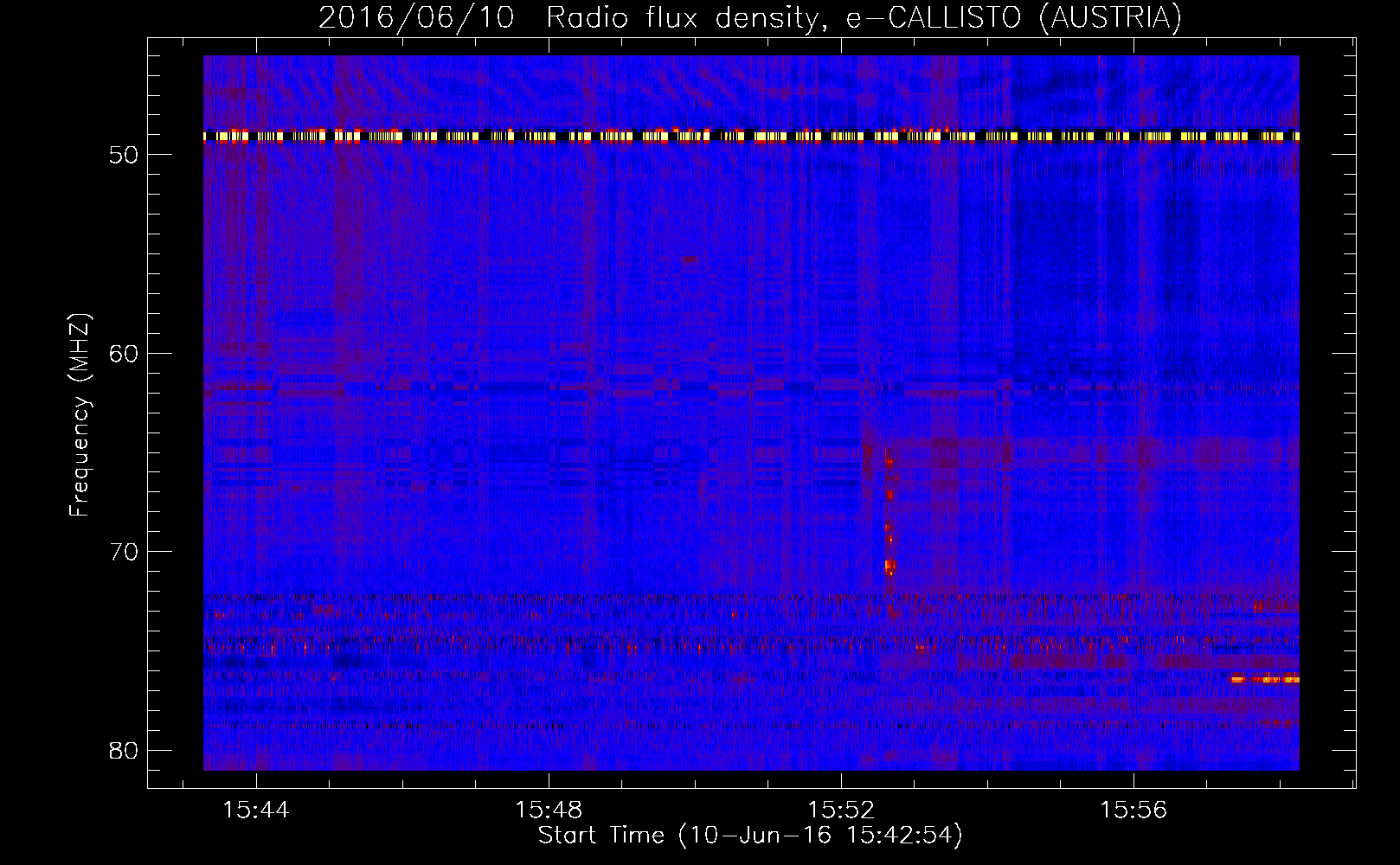Click the 80 MHz frequency tick label
Viewport: 1400px width, 865px height.
point(125,750)
